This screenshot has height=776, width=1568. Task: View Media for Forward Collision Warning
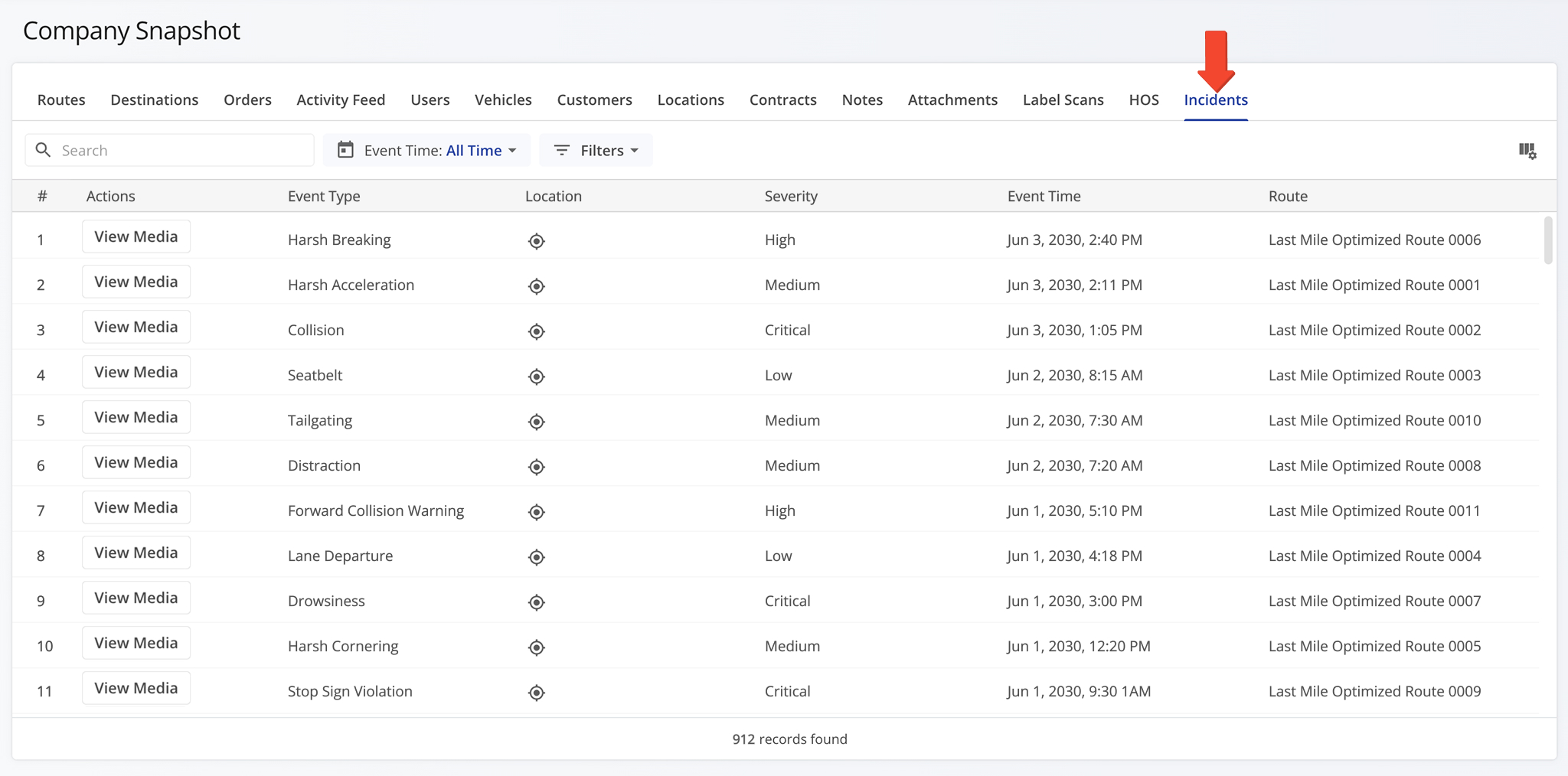pos(136,507)
